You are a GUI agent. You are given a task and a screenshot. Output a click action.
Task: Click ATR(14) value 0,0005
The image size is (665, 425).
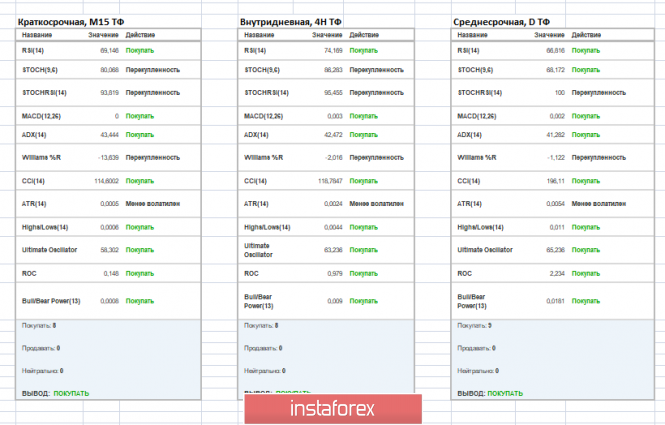coord(109,204)
